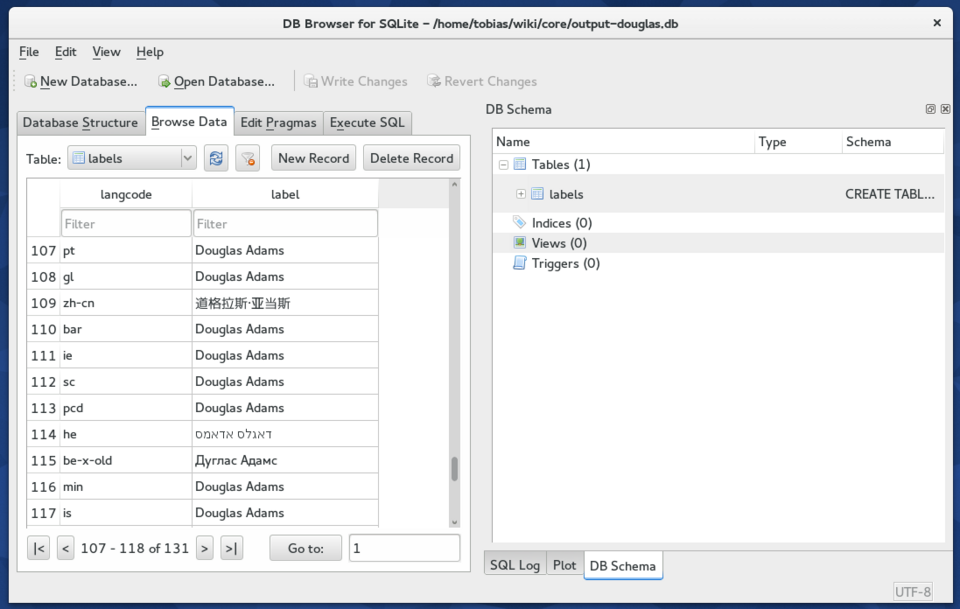Jump to the last page of records
This screenshot has height=609, width=960.
[x=231, y=548]
